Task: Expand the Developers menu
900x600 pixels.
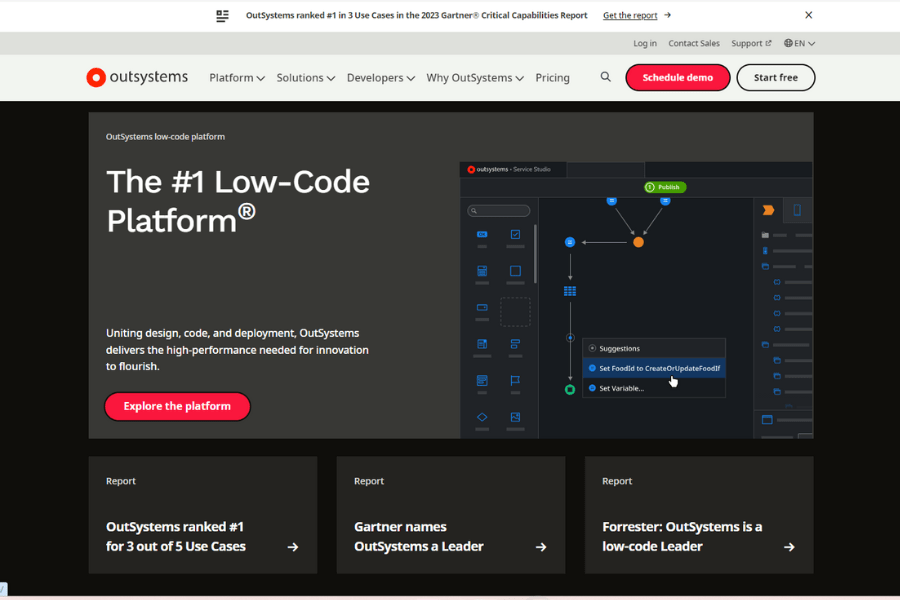Action: click(381, 78)
